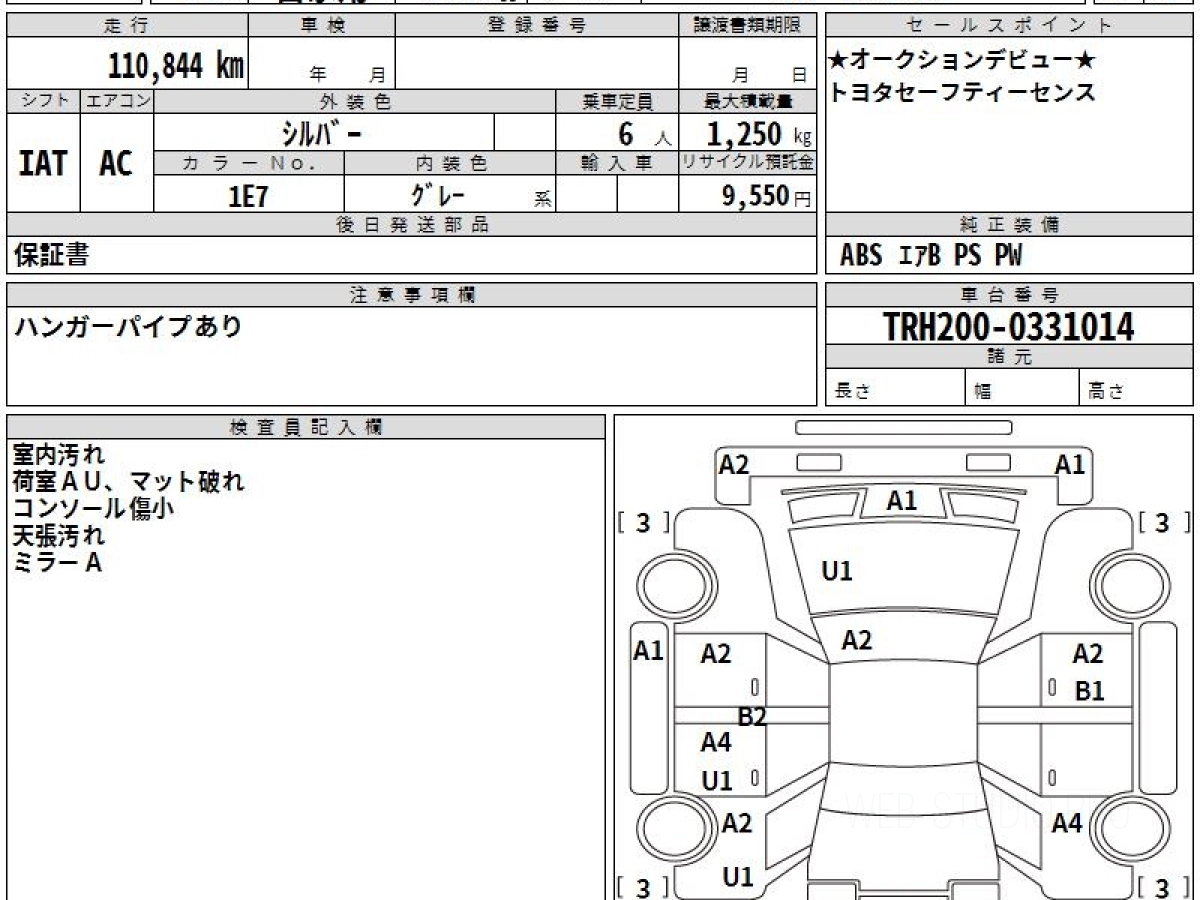Viewport: 1200px width, 900px height.
Task: Click the 外装色 header
Action: [x=355, y=101]
